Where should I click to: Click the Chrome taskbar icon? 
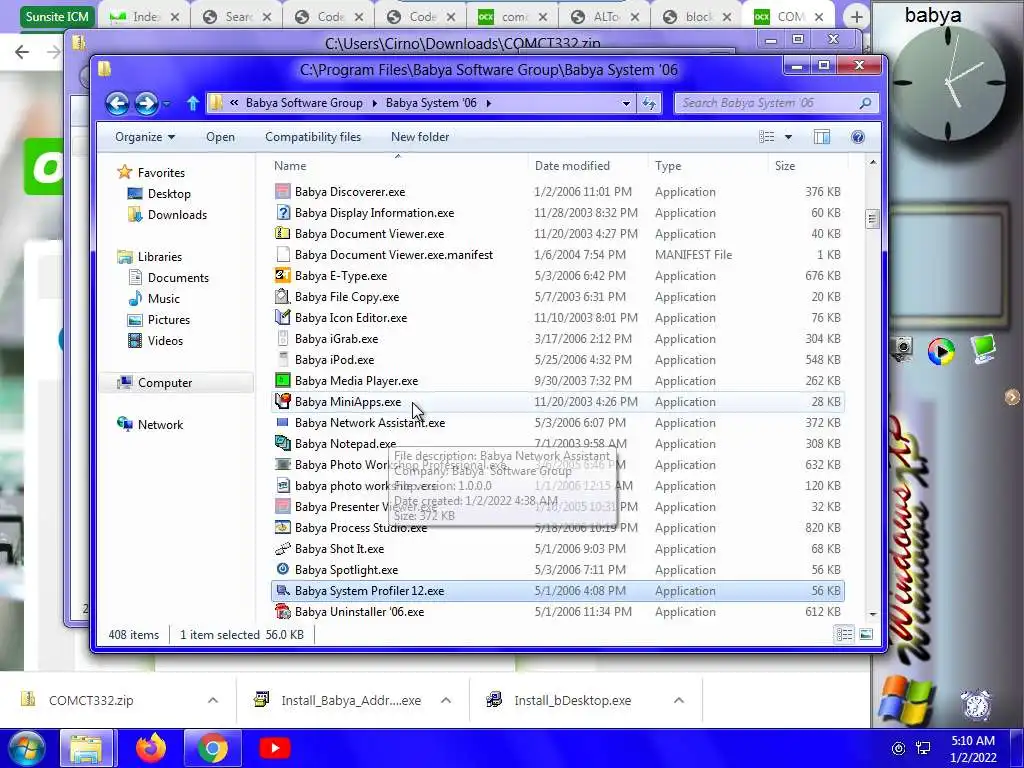[x=212, y=748]
